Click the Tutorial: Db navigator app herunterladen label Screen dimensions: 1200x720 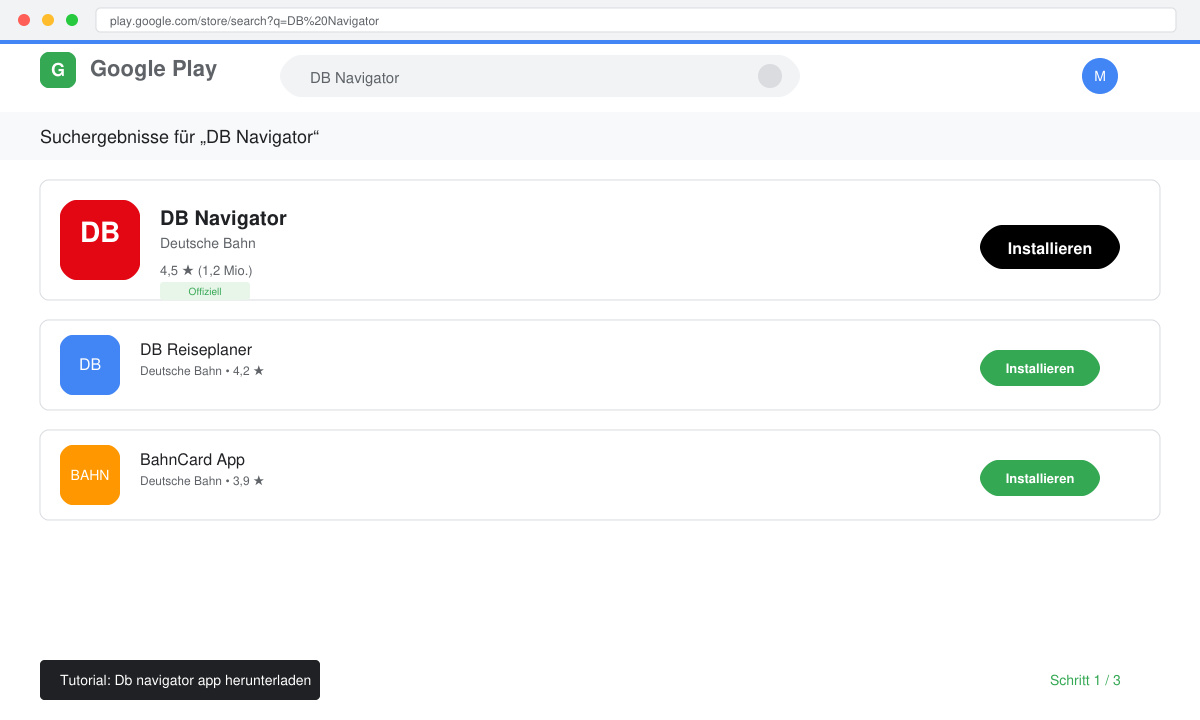(180, 680)
